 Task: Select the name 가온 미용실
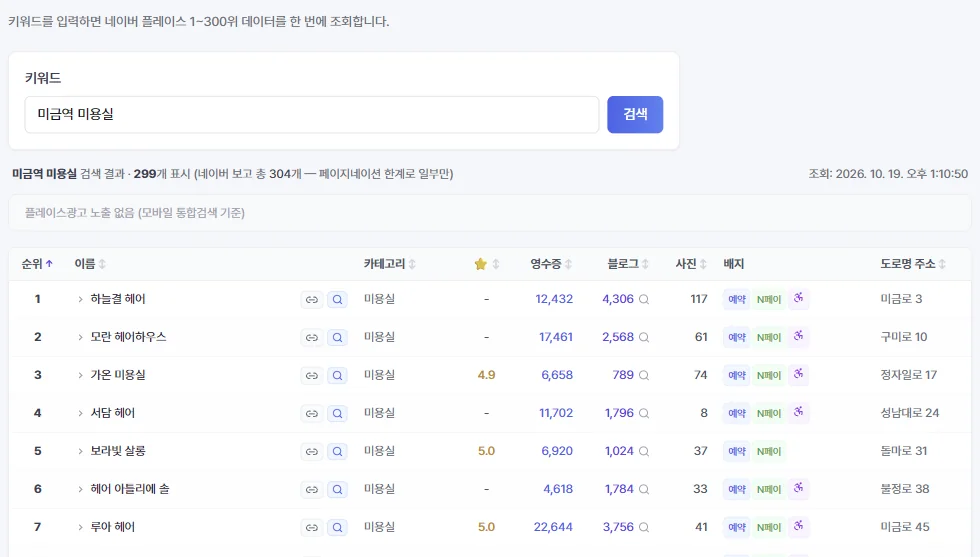pos(118,375)
